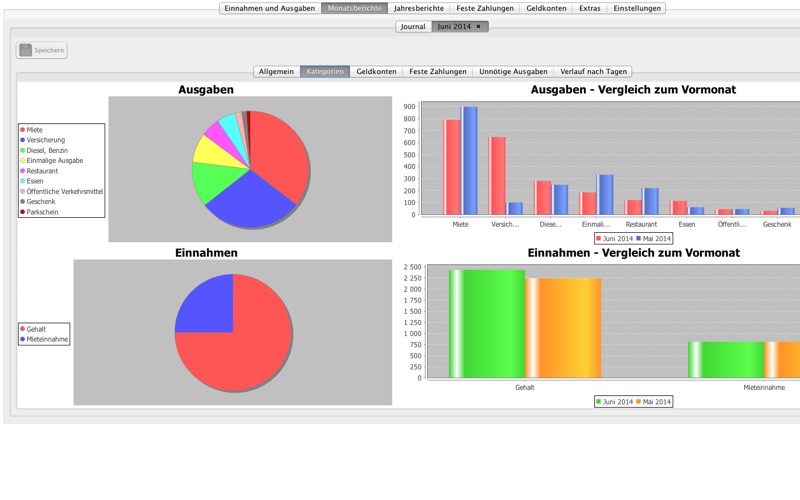Click the Gehalt legend entry in Einnahmen
This screenshot has height=500, width=800.
(33, 329)
